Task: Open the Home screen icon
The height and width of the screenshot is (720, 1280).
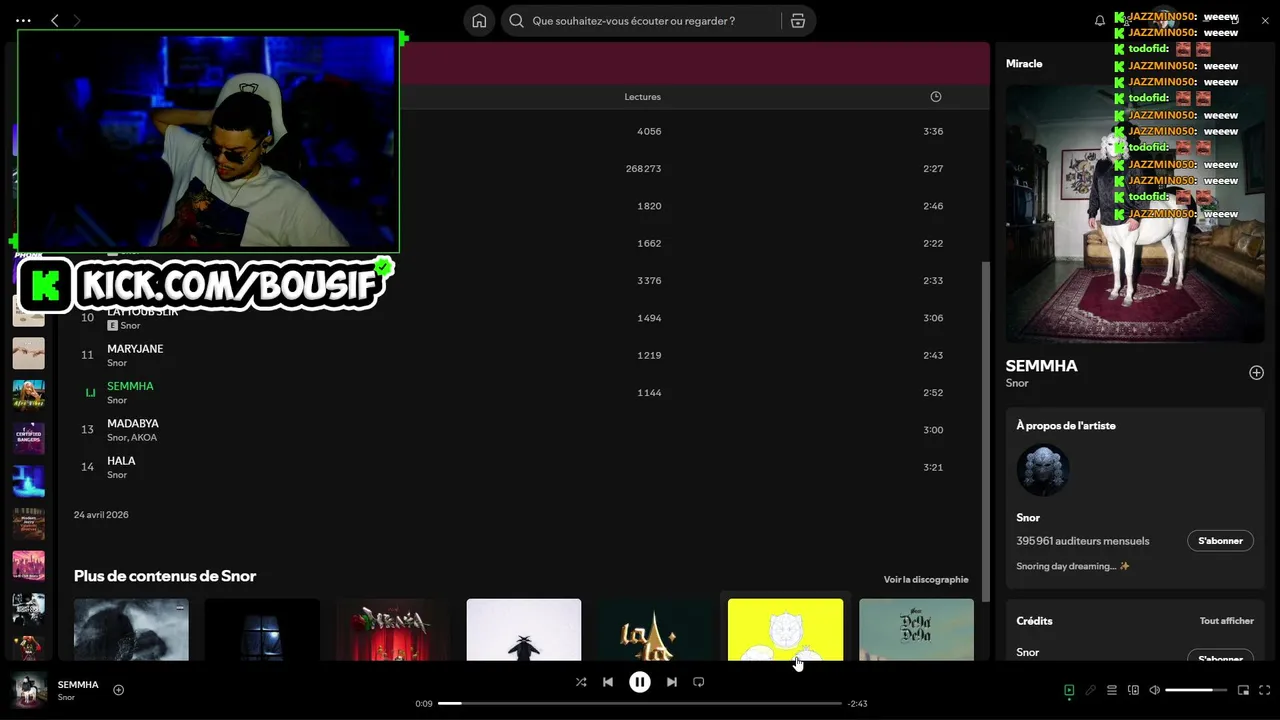Action: 479,21
